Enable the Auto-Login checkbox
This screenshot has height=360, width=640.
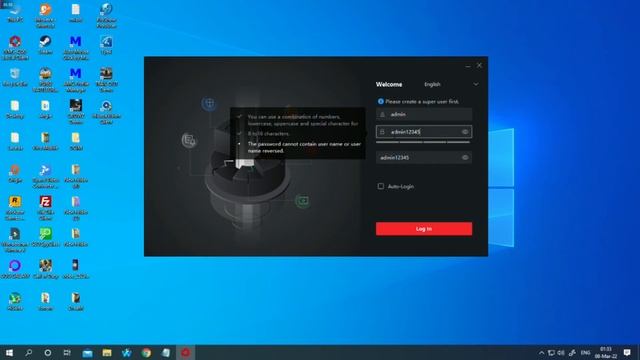click(x=381, y=186)
